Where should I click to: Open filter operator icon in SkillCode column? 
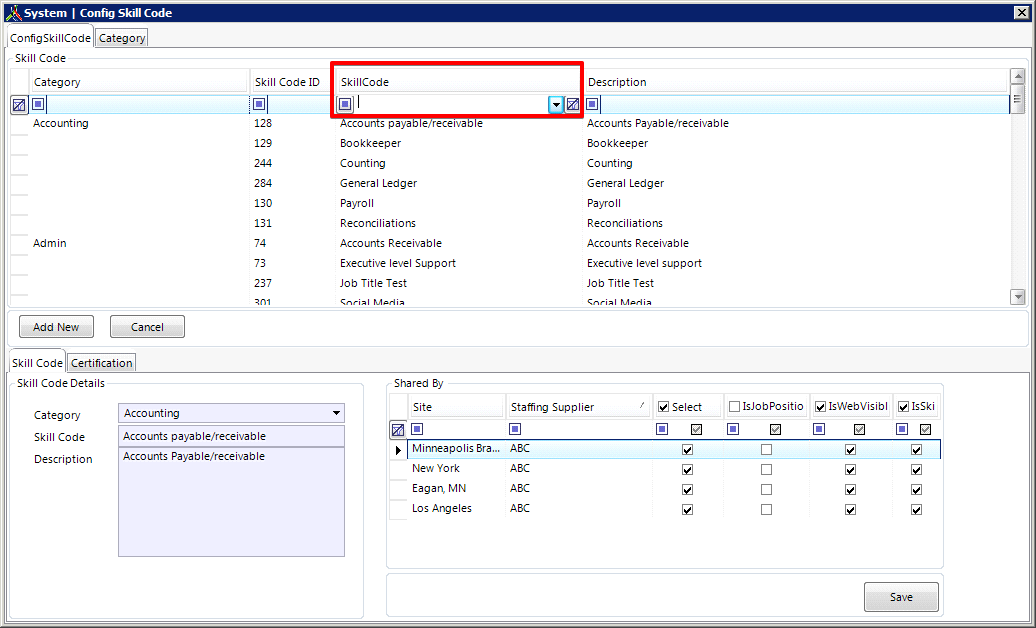click(x=345, y=104)
